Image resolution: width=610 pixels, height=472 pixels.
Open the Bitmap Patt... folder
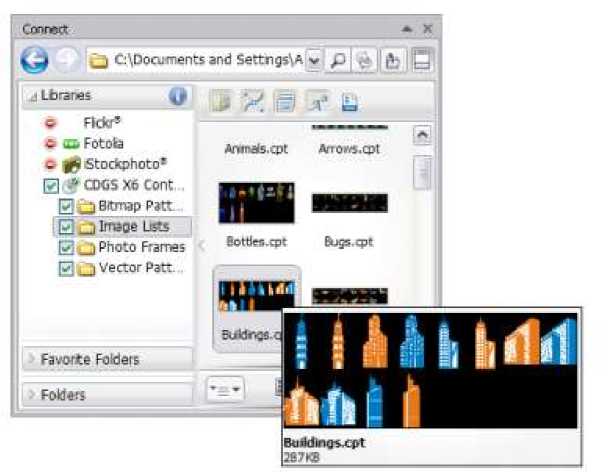[140, 206]
